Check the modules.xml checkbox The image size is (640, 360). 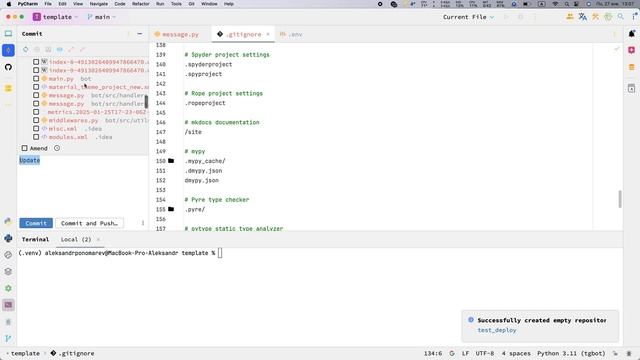coord(36,137)
